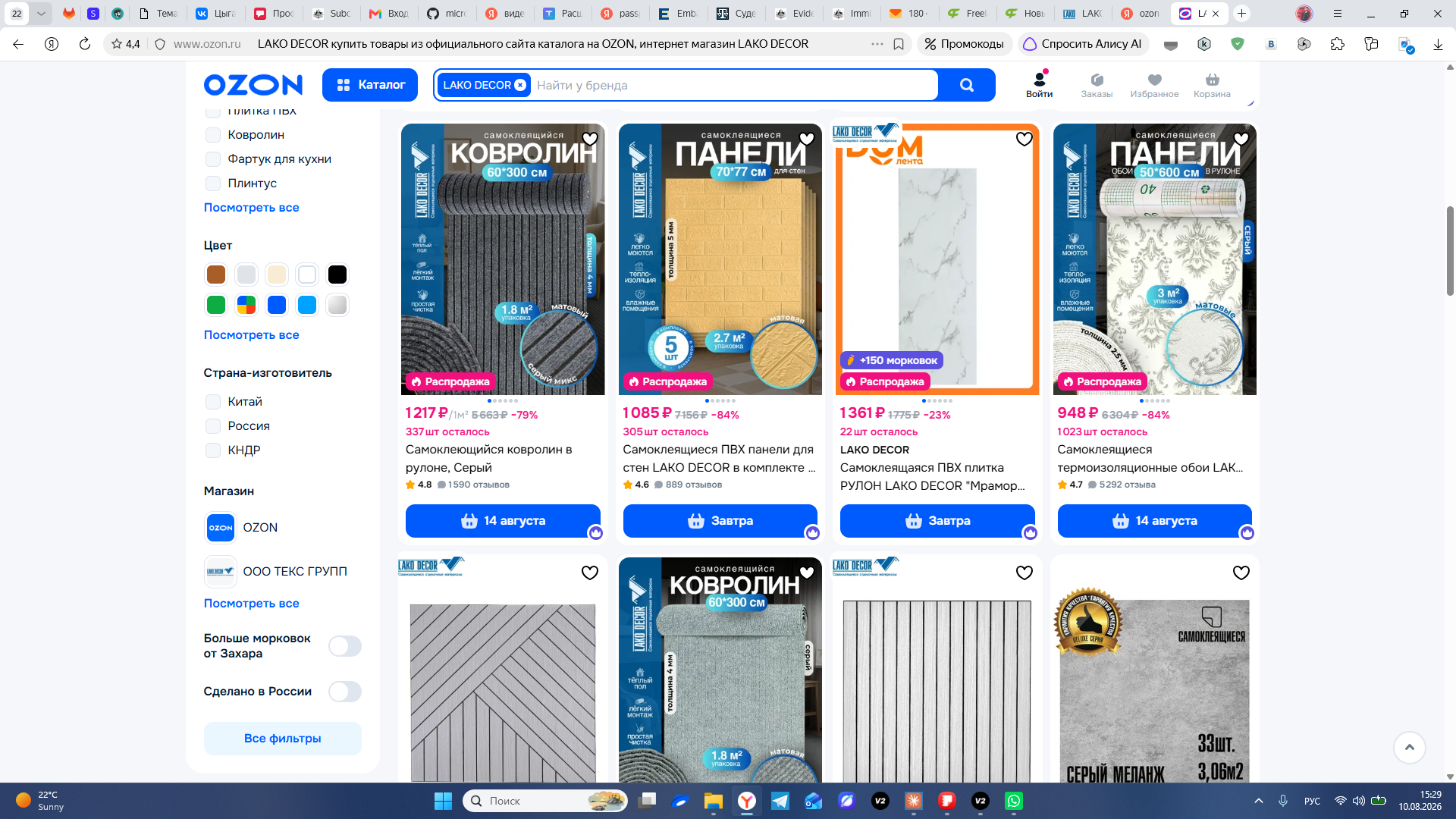Check the Китай country filter
This screenshot has width=1456, height=819.
[213, 402]
